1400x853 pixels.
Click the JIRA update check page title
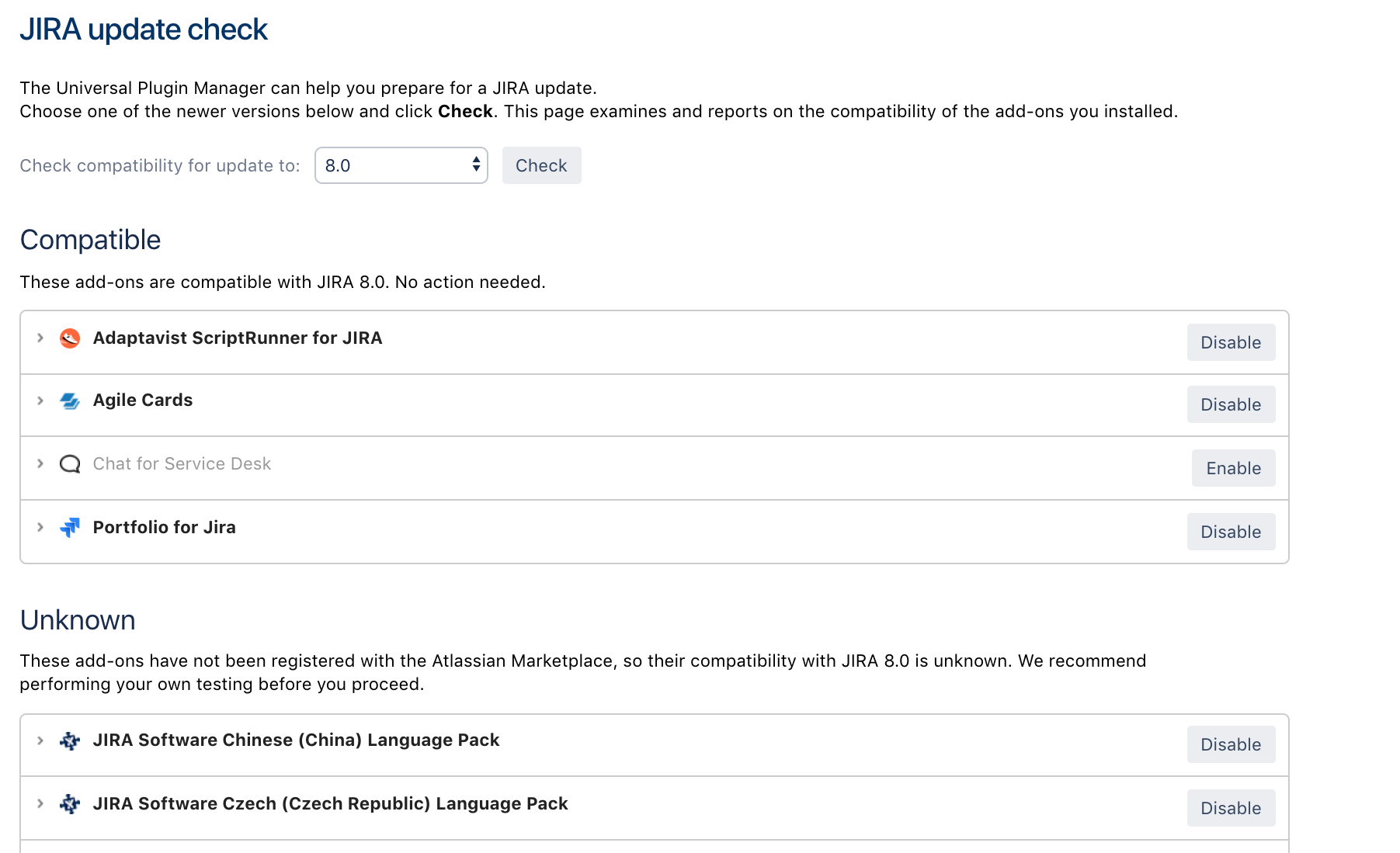[x=144, y=29]
